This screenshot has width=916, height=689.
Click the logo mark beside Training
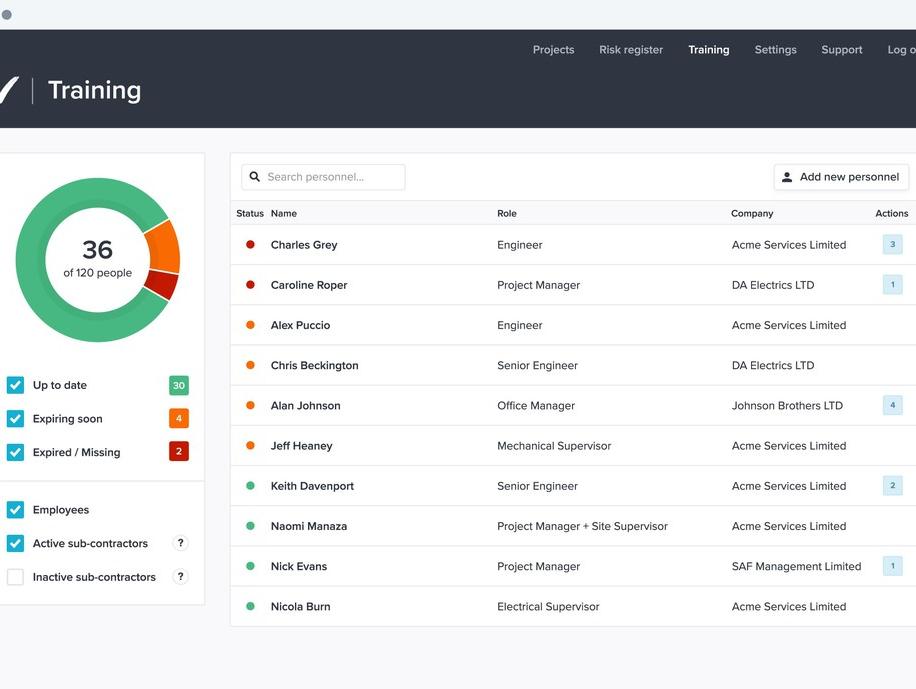tap(8, 91)
